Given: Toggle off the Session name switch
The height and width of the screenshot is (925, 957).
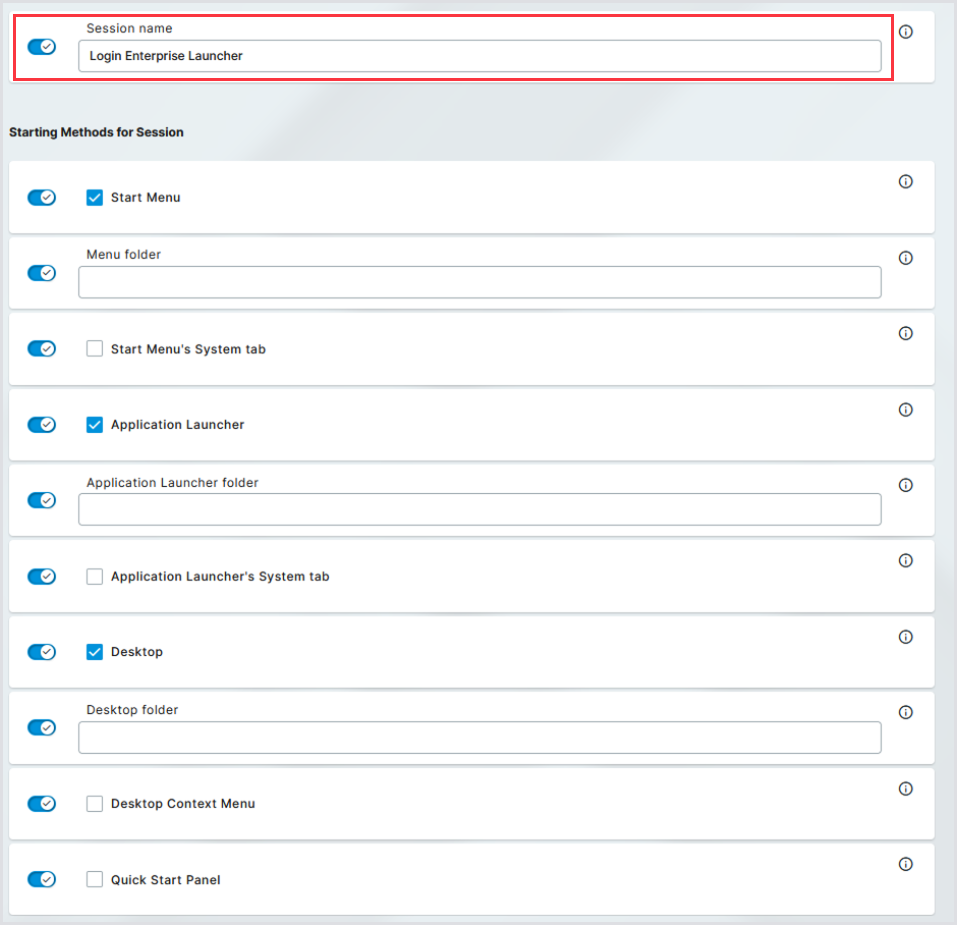Looking at the screenshot, I should 41,47.
